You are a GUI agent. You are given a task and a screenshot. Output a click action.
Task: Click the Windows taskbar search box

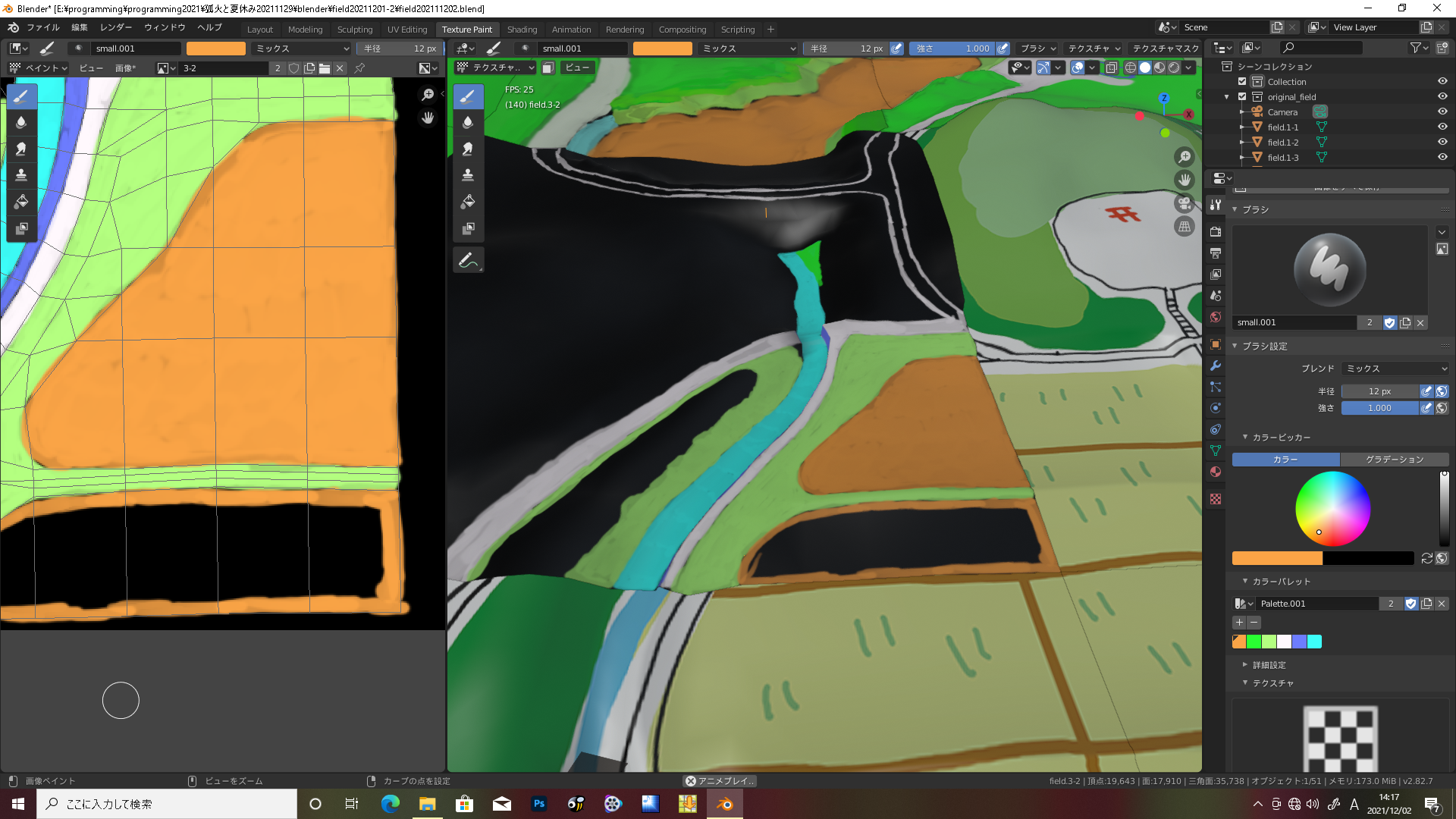click(x=167, y=804)
